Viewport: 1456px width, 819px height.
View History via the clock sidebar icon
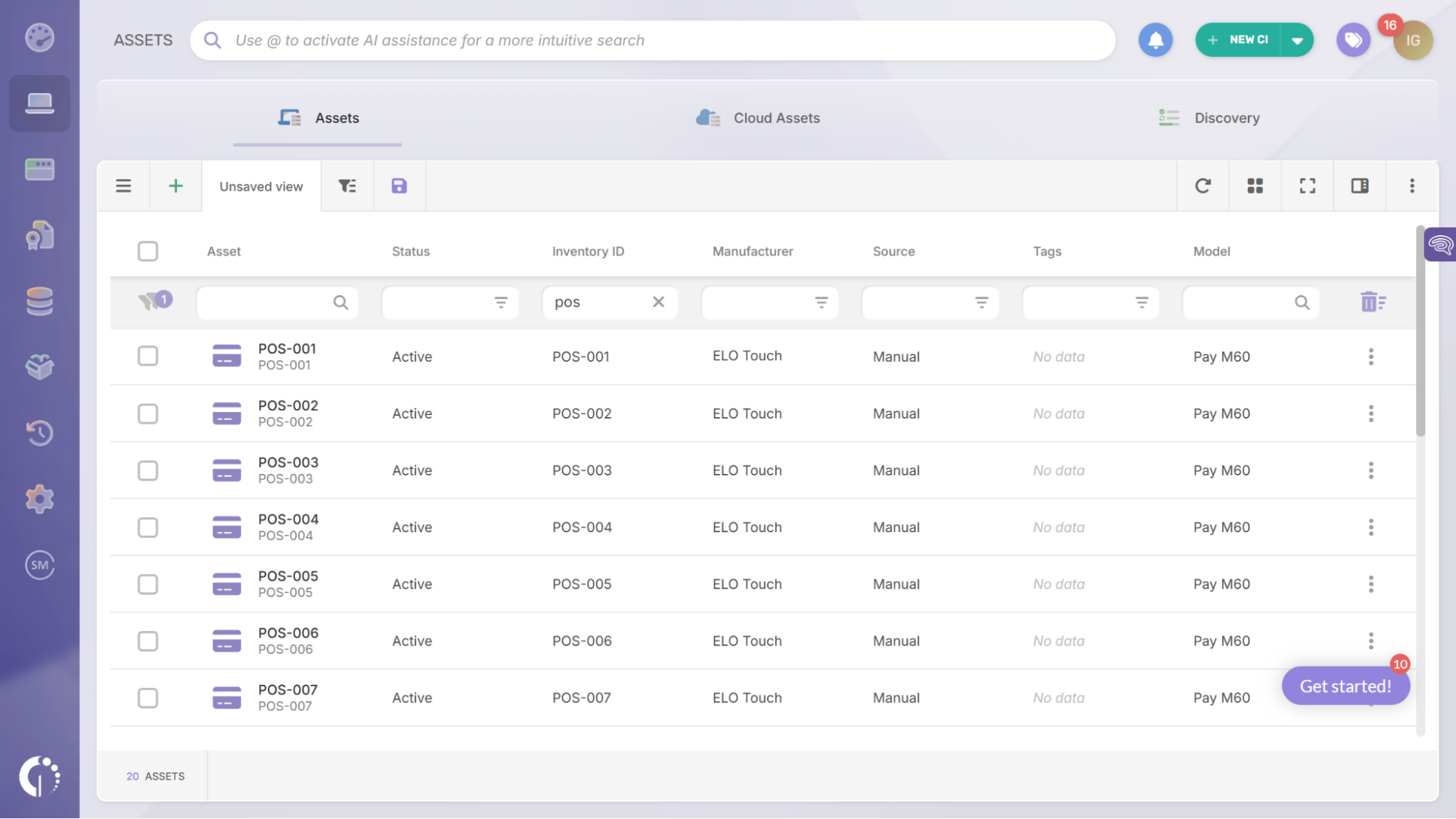[x=39, y=432]
